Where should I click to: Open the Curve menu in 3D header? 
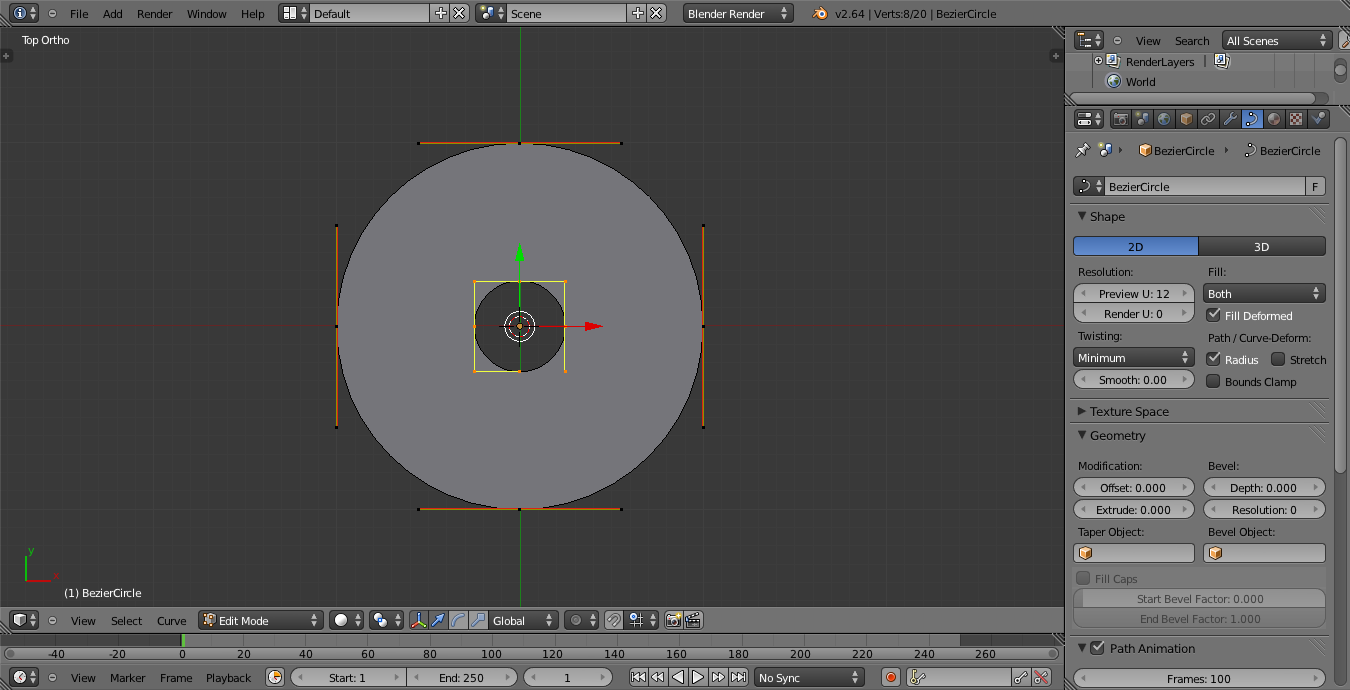pyautogui.click(x=171, y=620)
